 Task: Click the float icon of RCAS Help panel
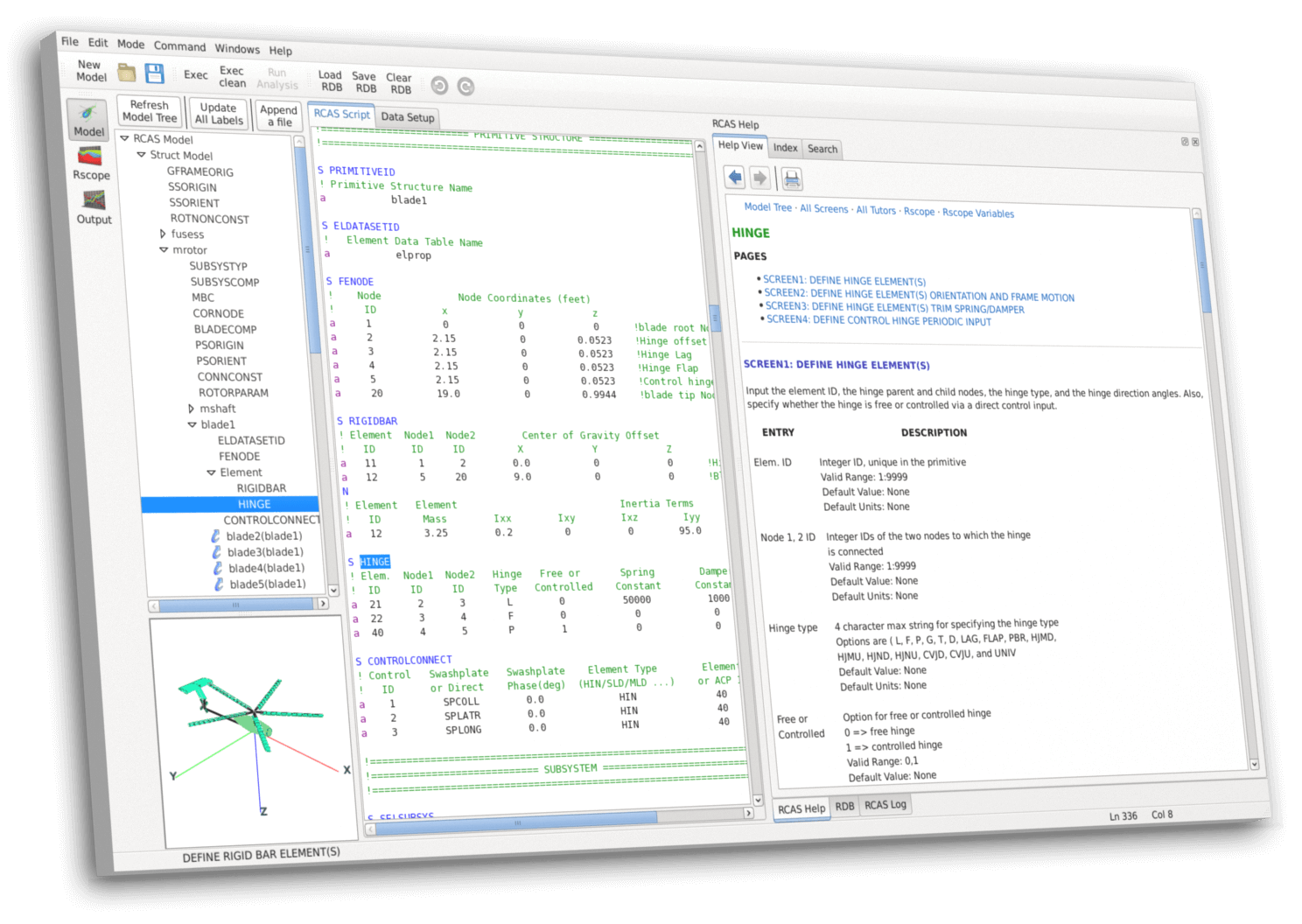(x=1185, y=141)
